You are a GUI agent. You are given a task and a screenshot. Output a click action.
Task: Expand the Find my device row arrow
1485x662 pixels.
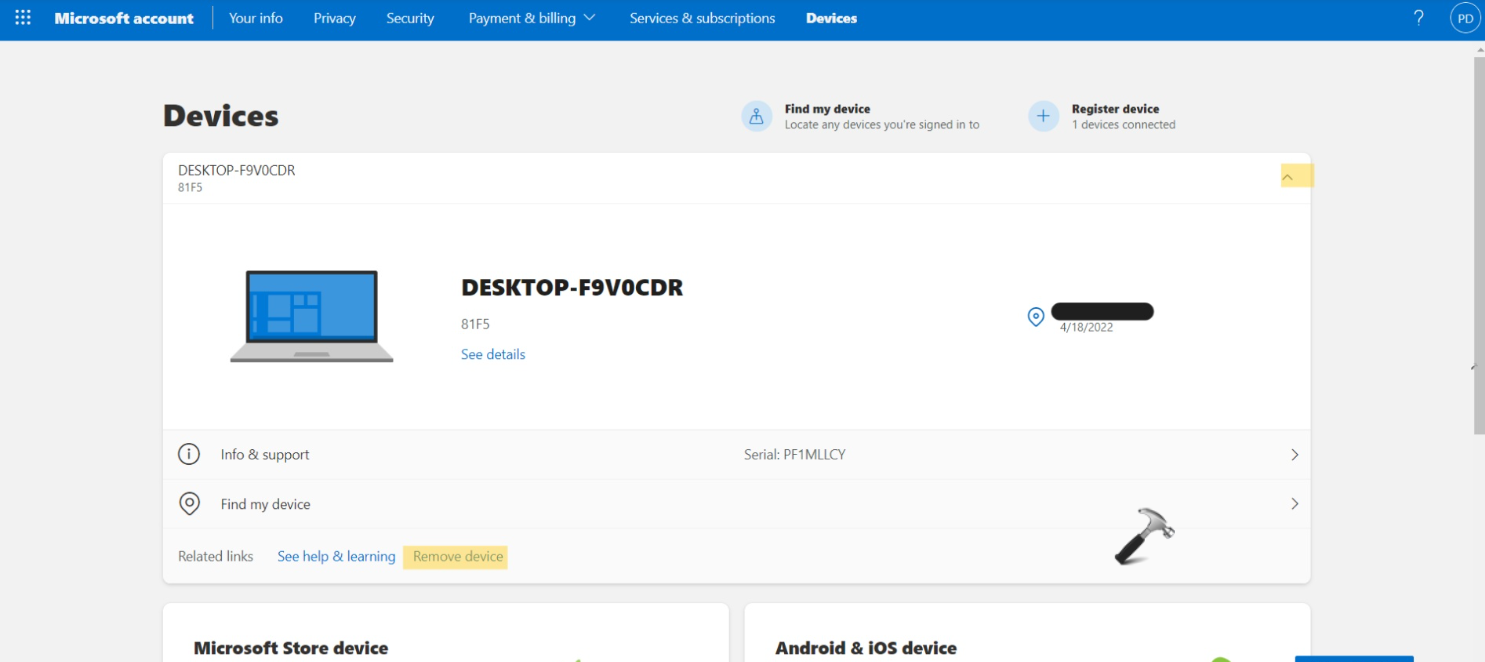[1294, 504]
